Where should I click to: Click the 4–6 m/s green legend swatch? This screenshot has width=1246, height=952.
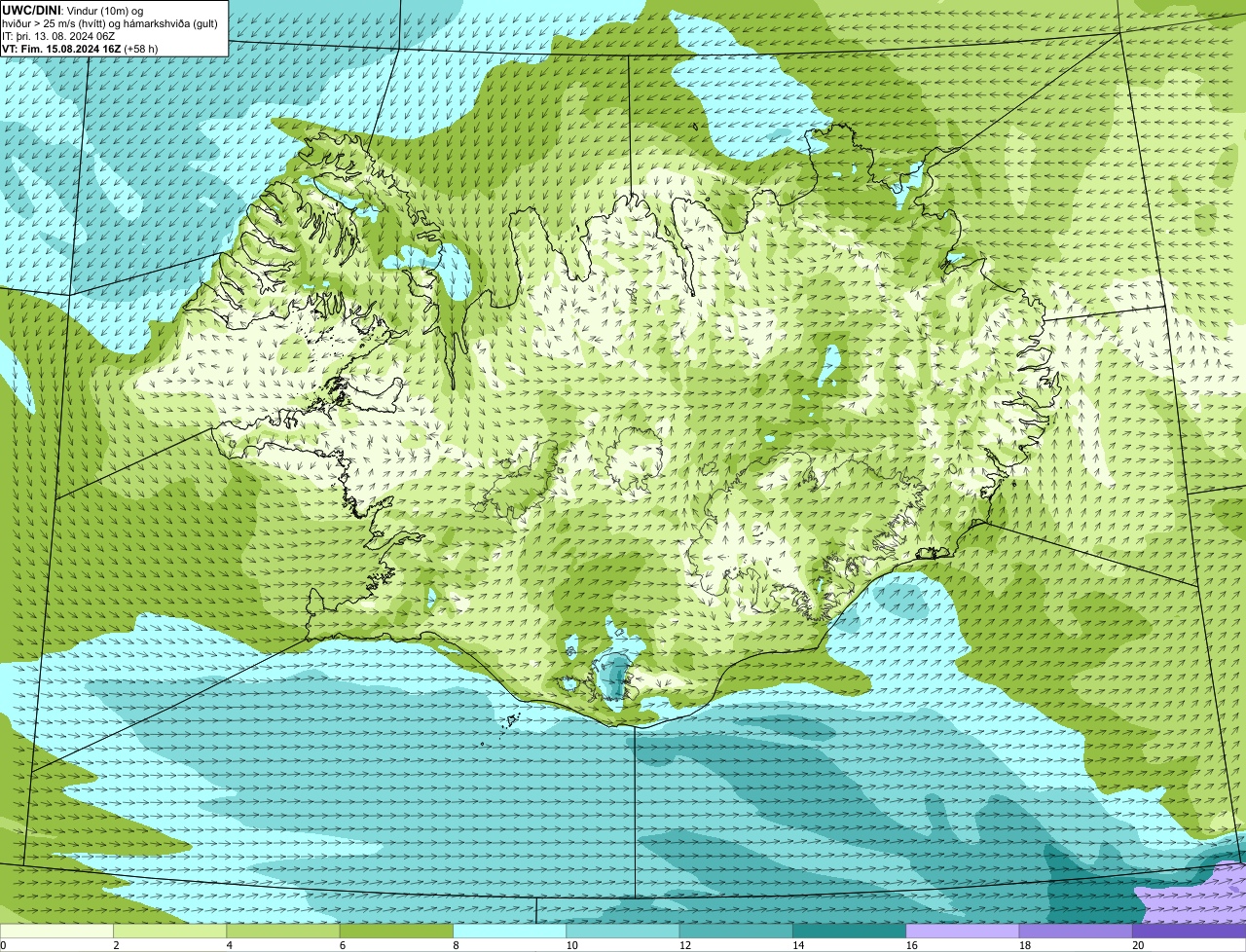(x=283, y=932)
